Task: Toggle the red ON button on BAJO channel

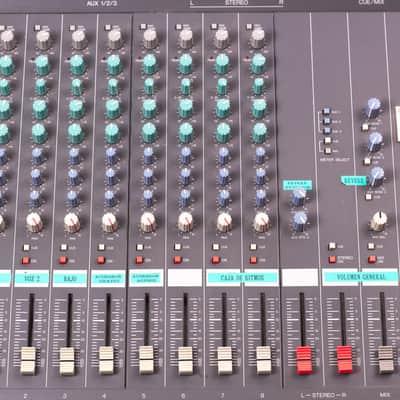Action: pyautogui.click(x=63, y=260)
